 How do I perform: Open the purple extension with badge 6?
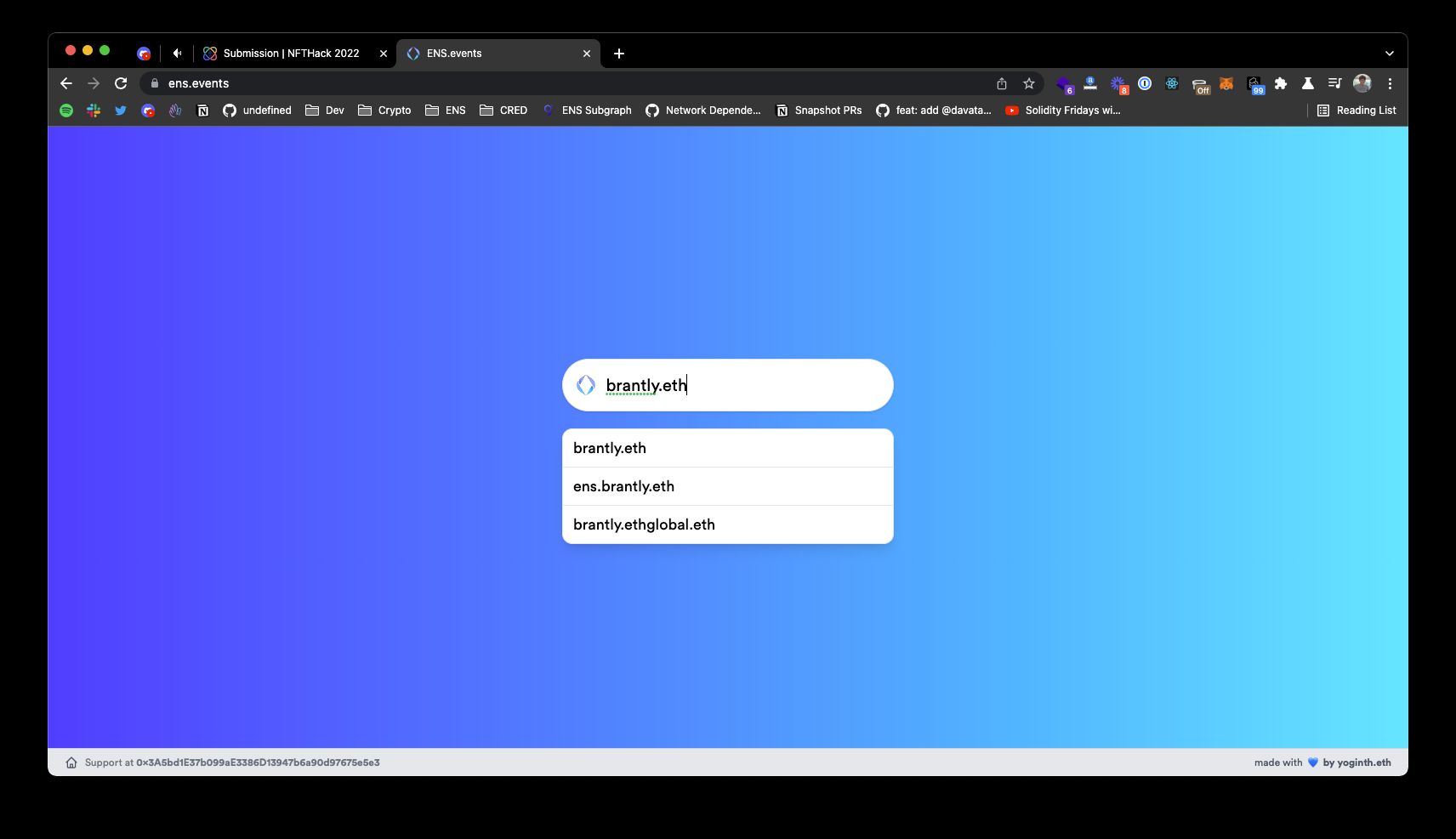click(x=1065, y=84)
